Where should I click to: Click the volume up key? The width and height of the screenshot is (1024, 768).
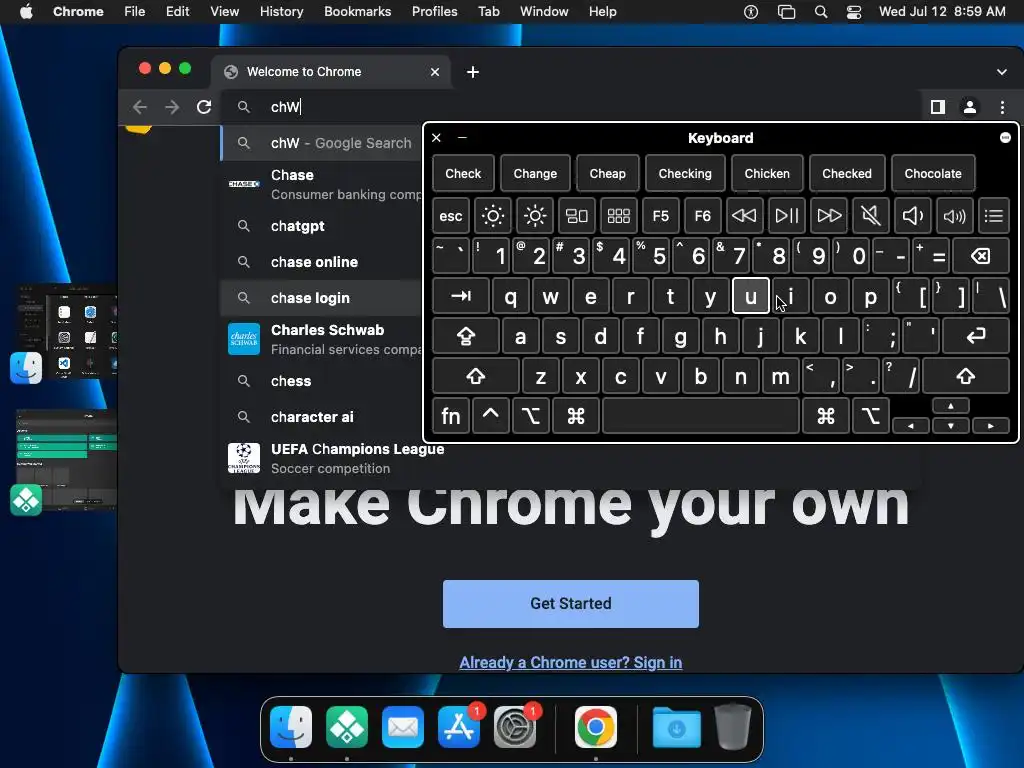954,216
